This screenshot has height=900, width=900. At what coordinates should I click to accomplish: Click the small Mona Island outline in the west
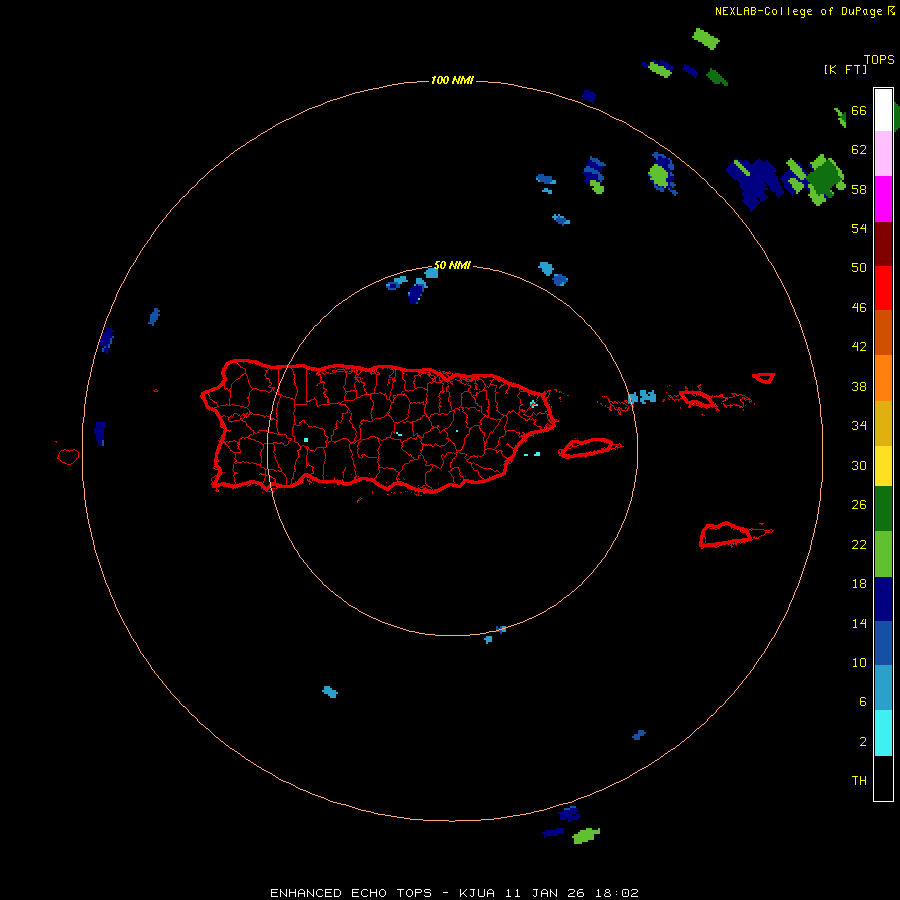pyautogui.click(x=68, y=456)
